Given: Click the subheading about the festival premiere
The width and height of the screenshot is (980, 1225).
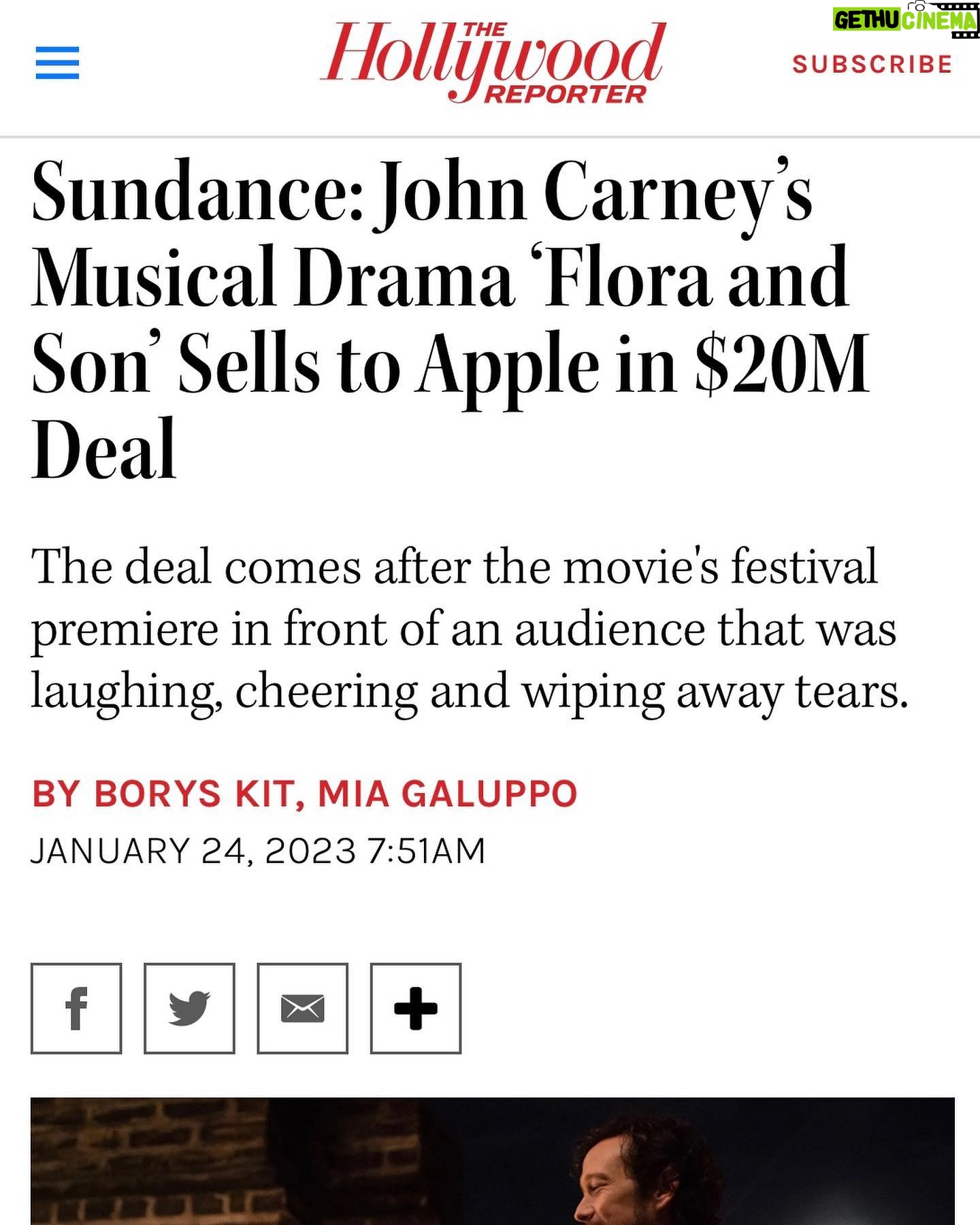Looking at the screenshot, I should pyautogui.click(x=470, y=629).
